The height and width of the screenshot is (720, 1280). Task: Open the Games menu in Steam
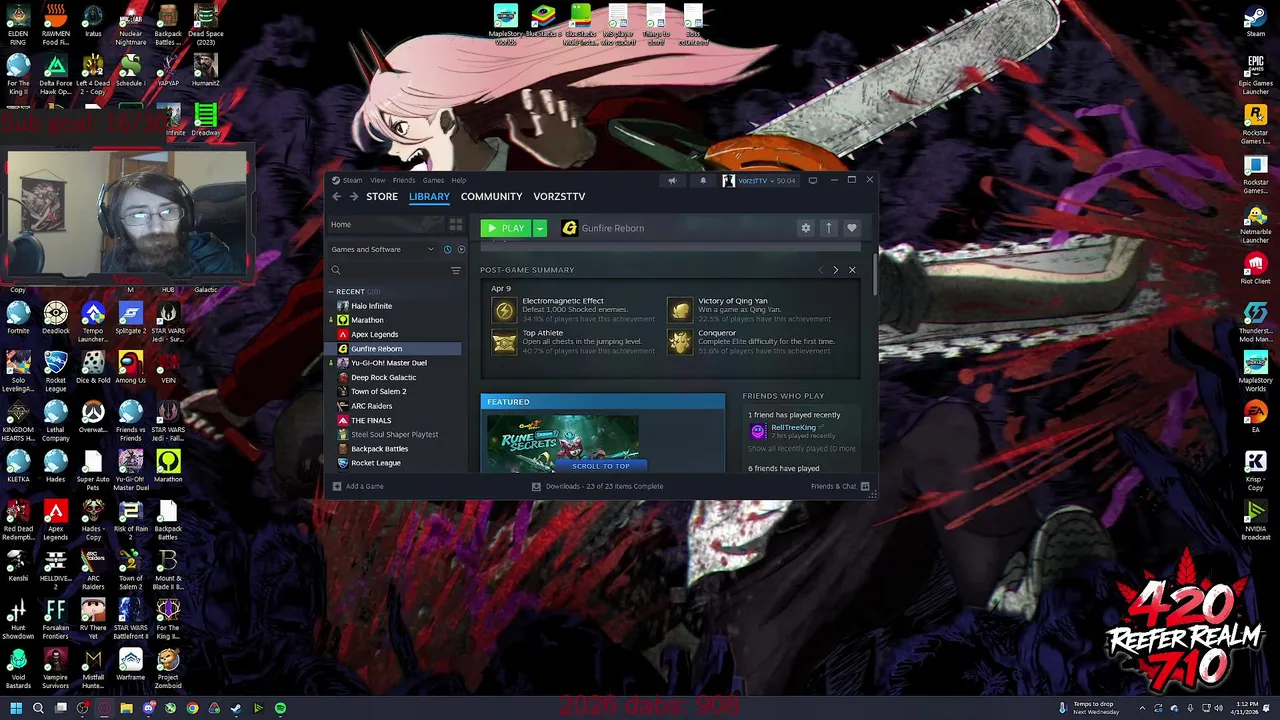point(433,180)
